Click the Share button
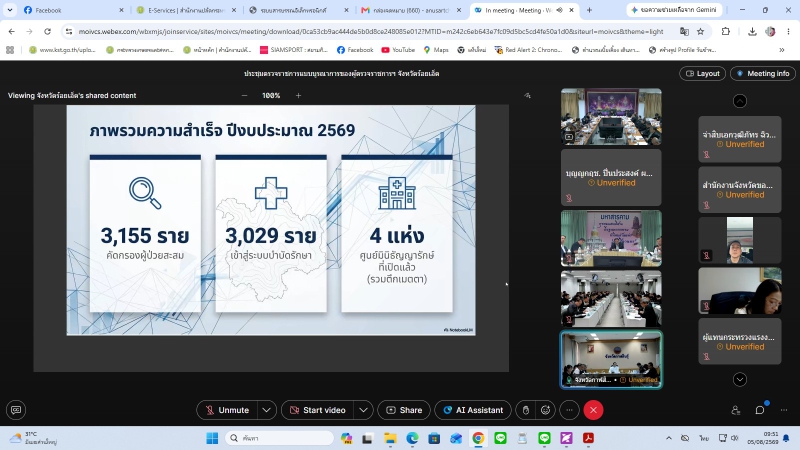 coord(404,410)
